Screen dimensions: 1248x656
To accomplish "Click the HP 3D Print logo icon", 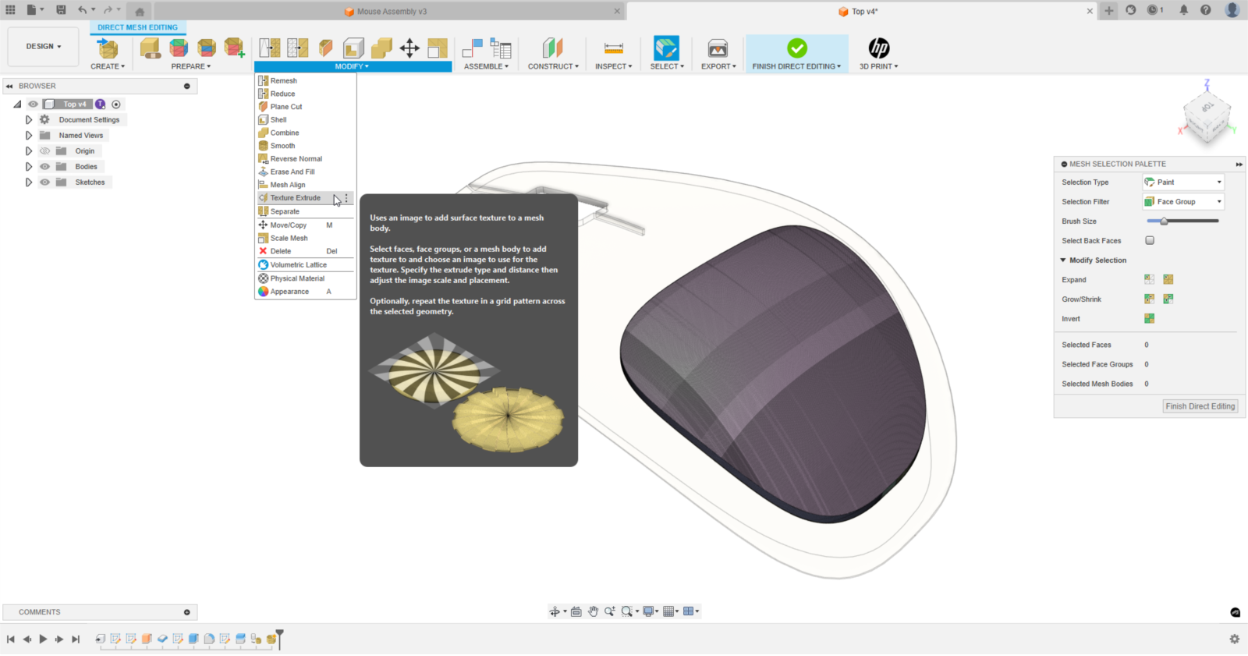I will click(x=879, y=48).
